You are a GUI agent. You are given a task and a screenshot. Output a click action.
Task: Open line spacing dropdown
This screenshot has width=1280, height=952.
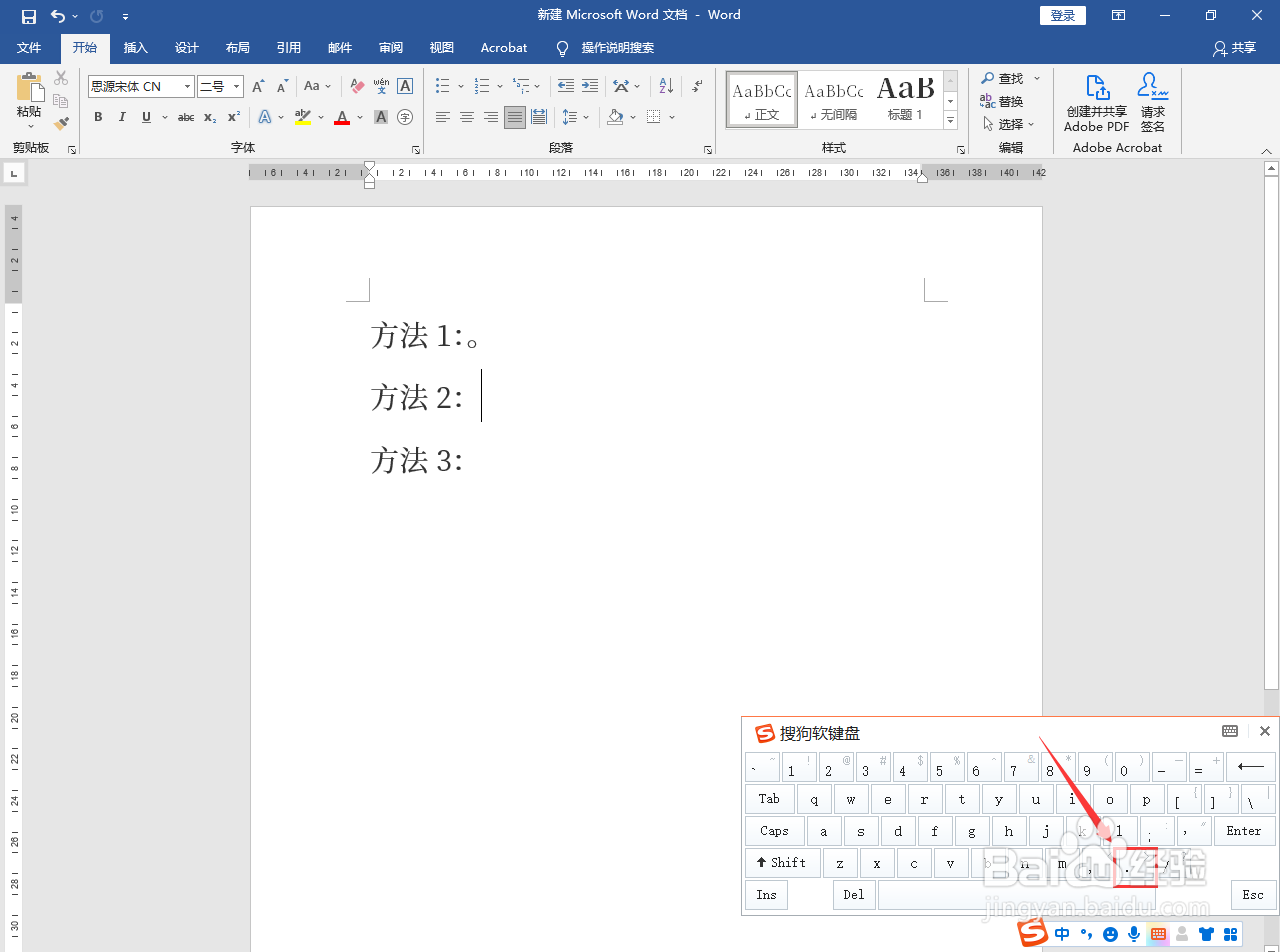click(x=586, y=117)
